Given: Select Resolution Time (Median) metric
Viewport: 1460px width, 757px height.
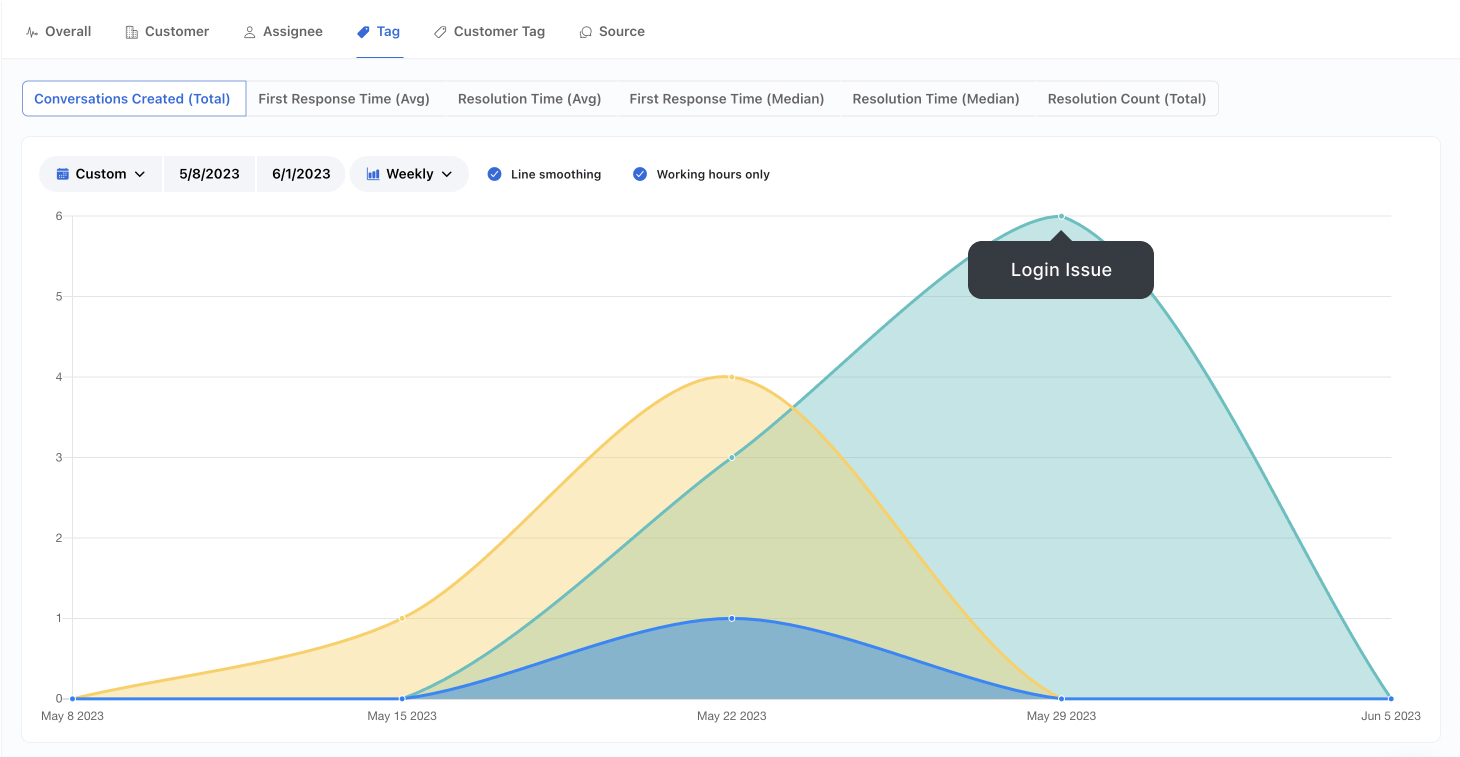Looking at the screenshot, I should 936,99.
